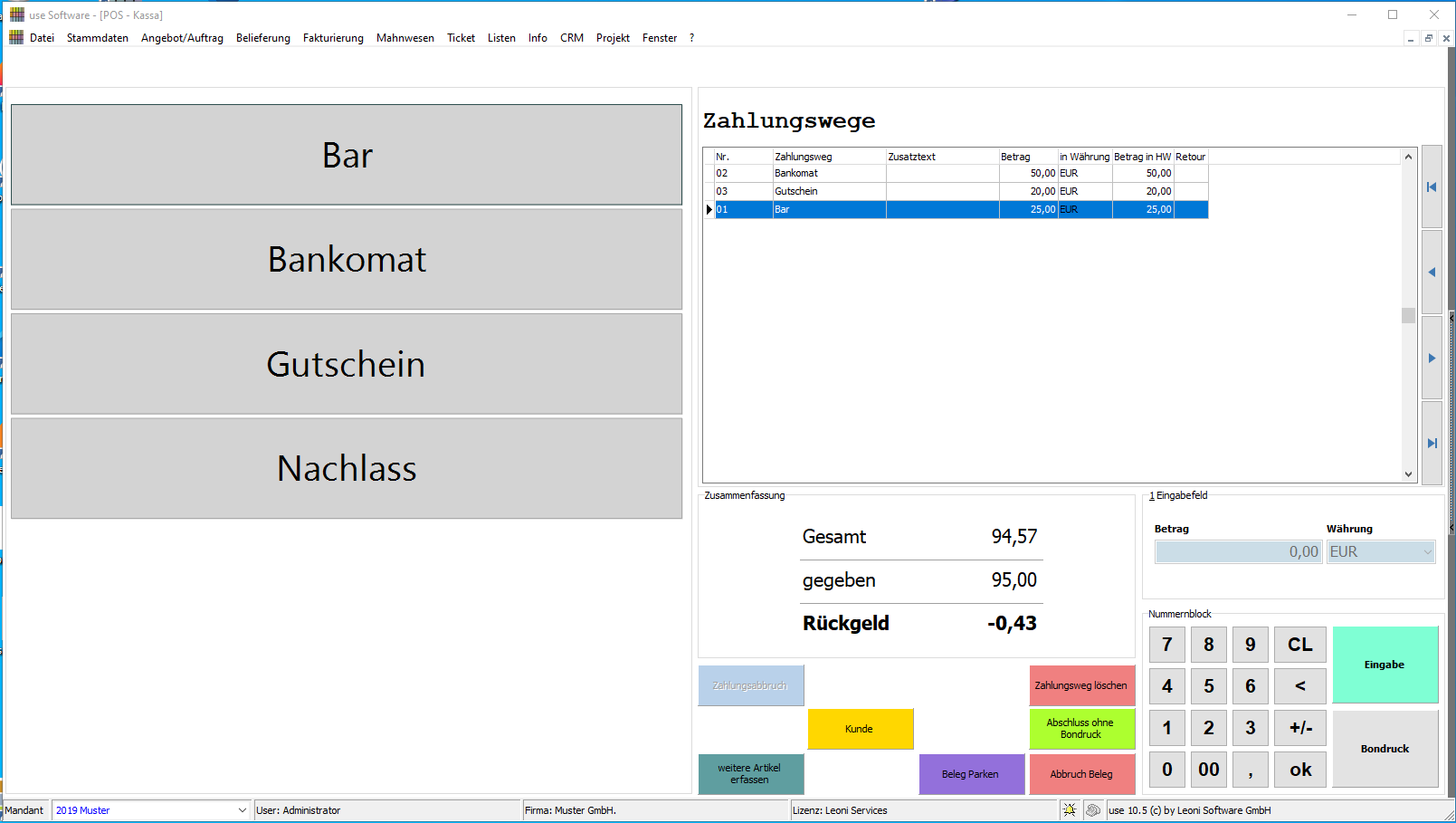Viewport: 1456px width, 823px height.
Task: Select the Gutschein row in Zahlungswege table
Action: pos(961,191)
